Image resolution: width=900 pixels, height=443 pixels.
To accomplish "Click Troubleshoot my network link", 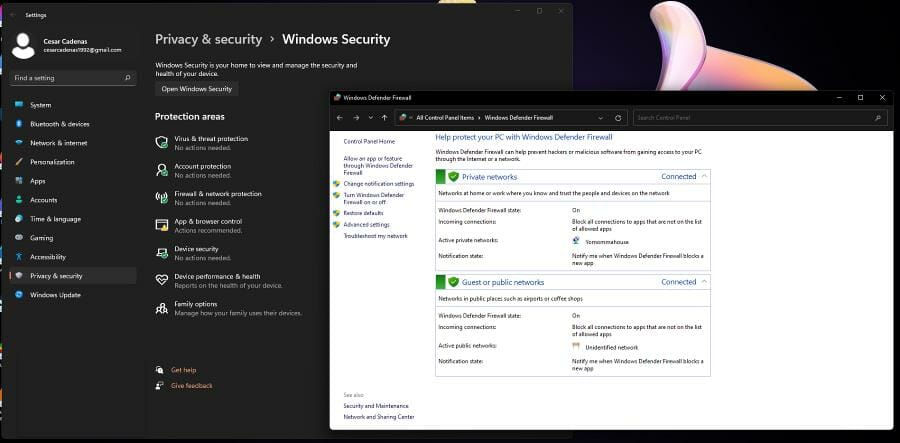I will tap(375, 236).
